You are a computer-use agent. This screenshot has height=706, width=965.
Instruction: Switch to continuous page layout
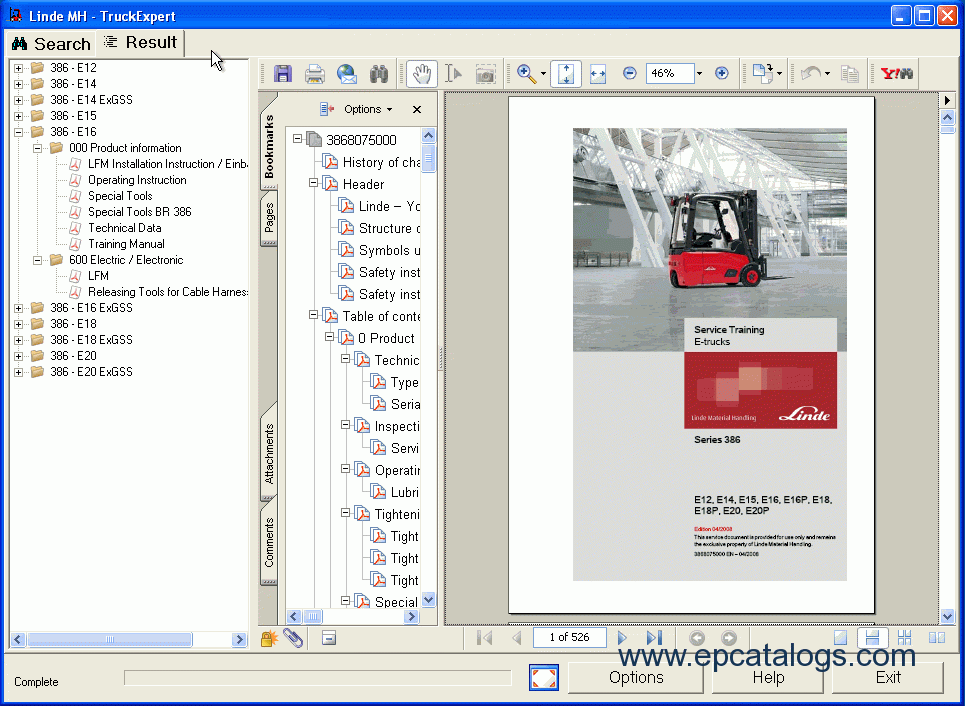pyautogui.click(x=872, y=638)
